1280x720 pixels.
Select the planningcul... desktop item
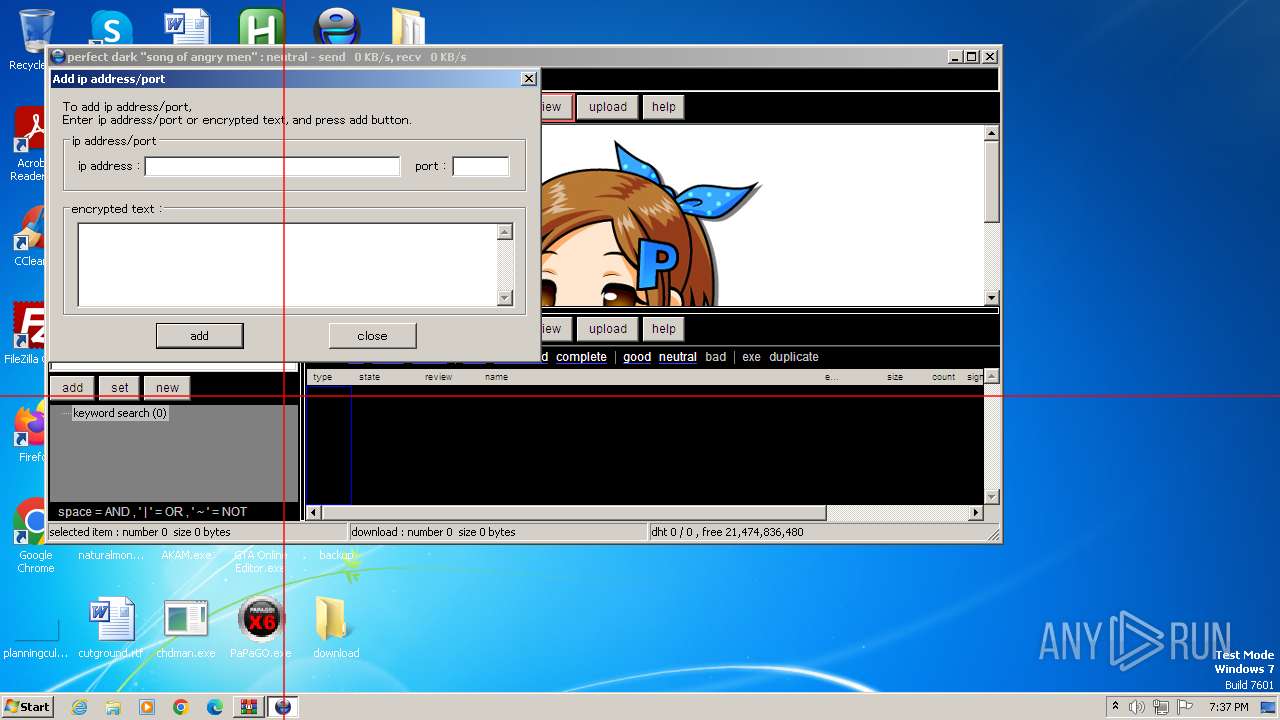pos(35,638)
